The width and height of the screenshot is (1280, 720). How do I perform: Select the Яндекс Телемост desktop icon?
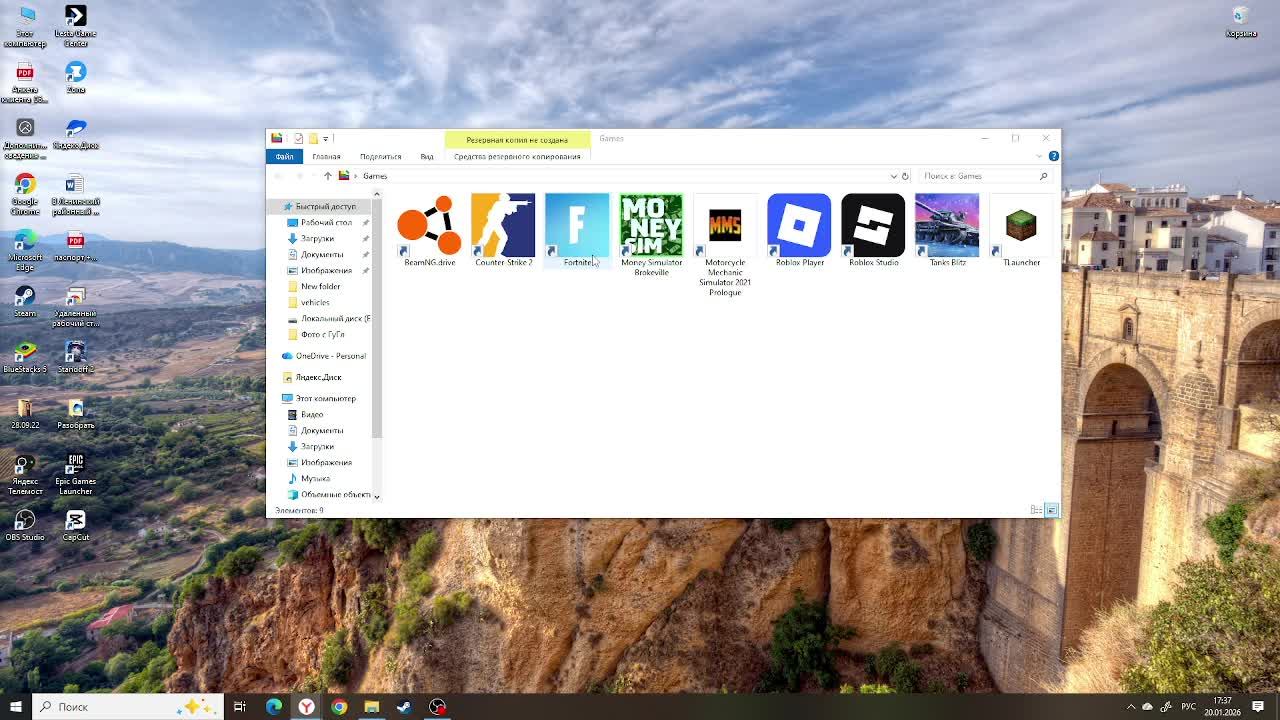click(25, 474)
